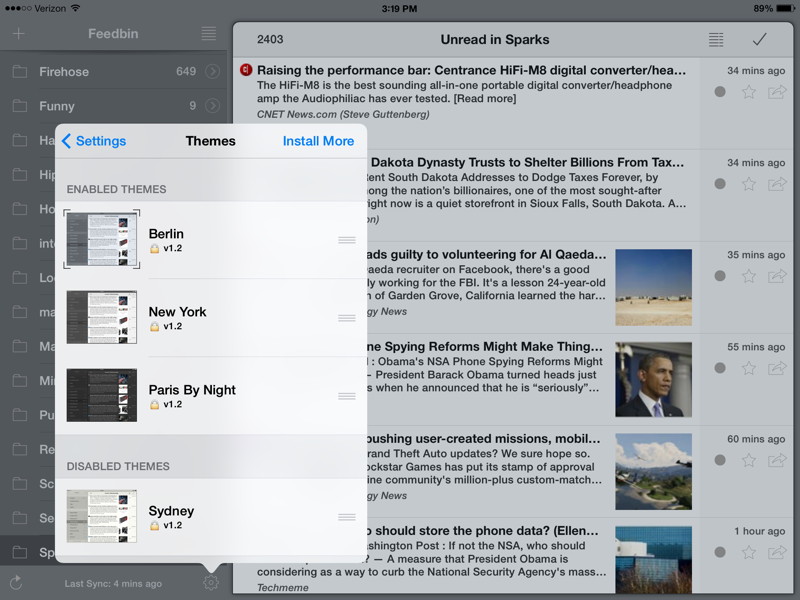The width and height of the screenshot is (800, 600).
Task: Expand the Funny folder with its chevron
Action: pos(212,106)
